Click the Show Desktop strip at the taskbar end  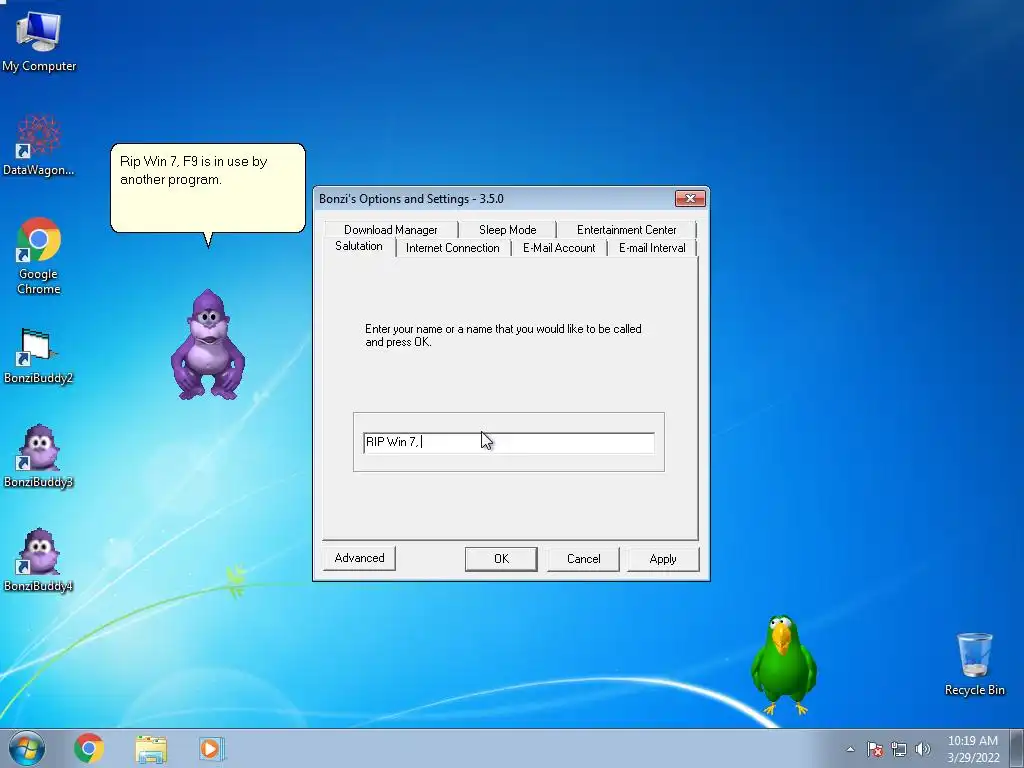tap(1017, 748)
